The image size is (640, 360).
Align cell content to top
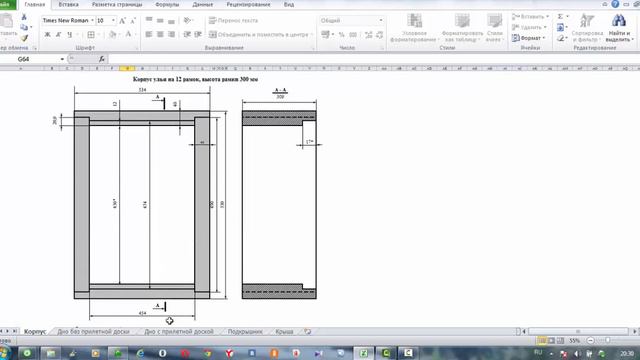point(149,20)
